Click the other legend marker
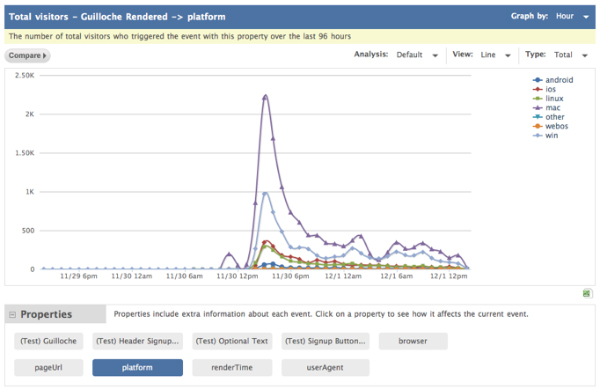 click(x=538, y=117)
